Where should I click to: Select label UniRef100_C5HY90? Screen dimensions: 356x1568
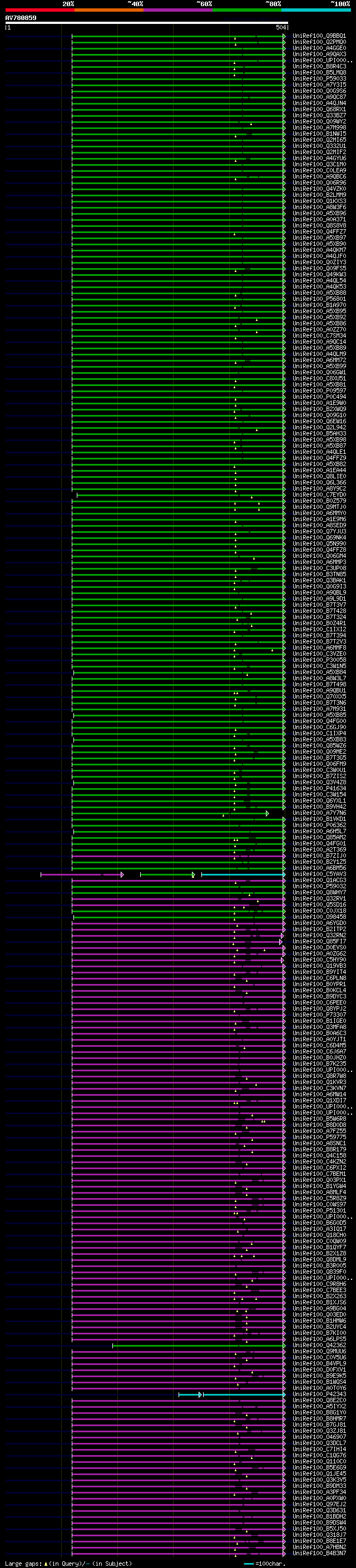click(319, 960)
